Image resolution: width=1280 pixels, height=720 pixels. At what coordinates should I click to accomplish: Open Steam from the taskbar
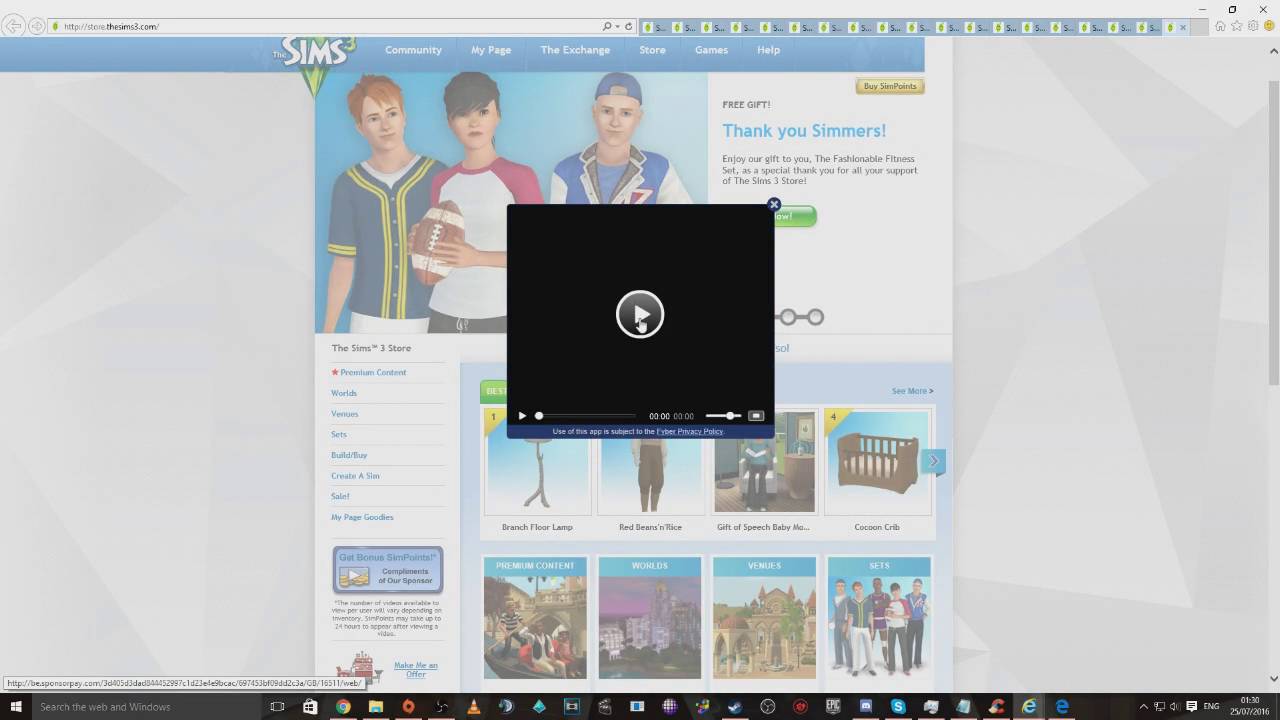click(x=735, y=707)
